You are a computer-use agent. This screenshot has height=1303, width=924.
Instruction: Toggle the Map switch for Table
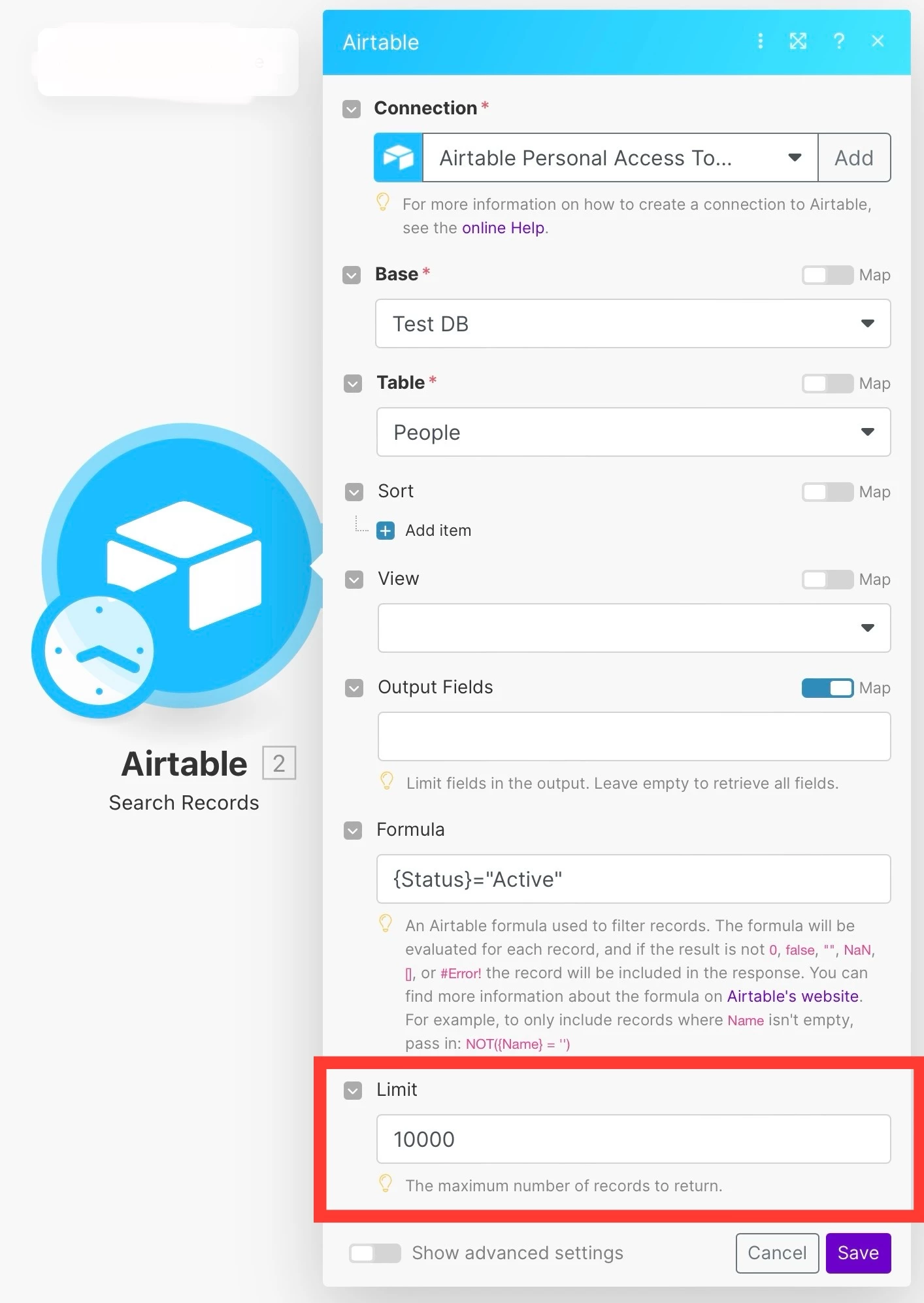click(x=827, y=384)
